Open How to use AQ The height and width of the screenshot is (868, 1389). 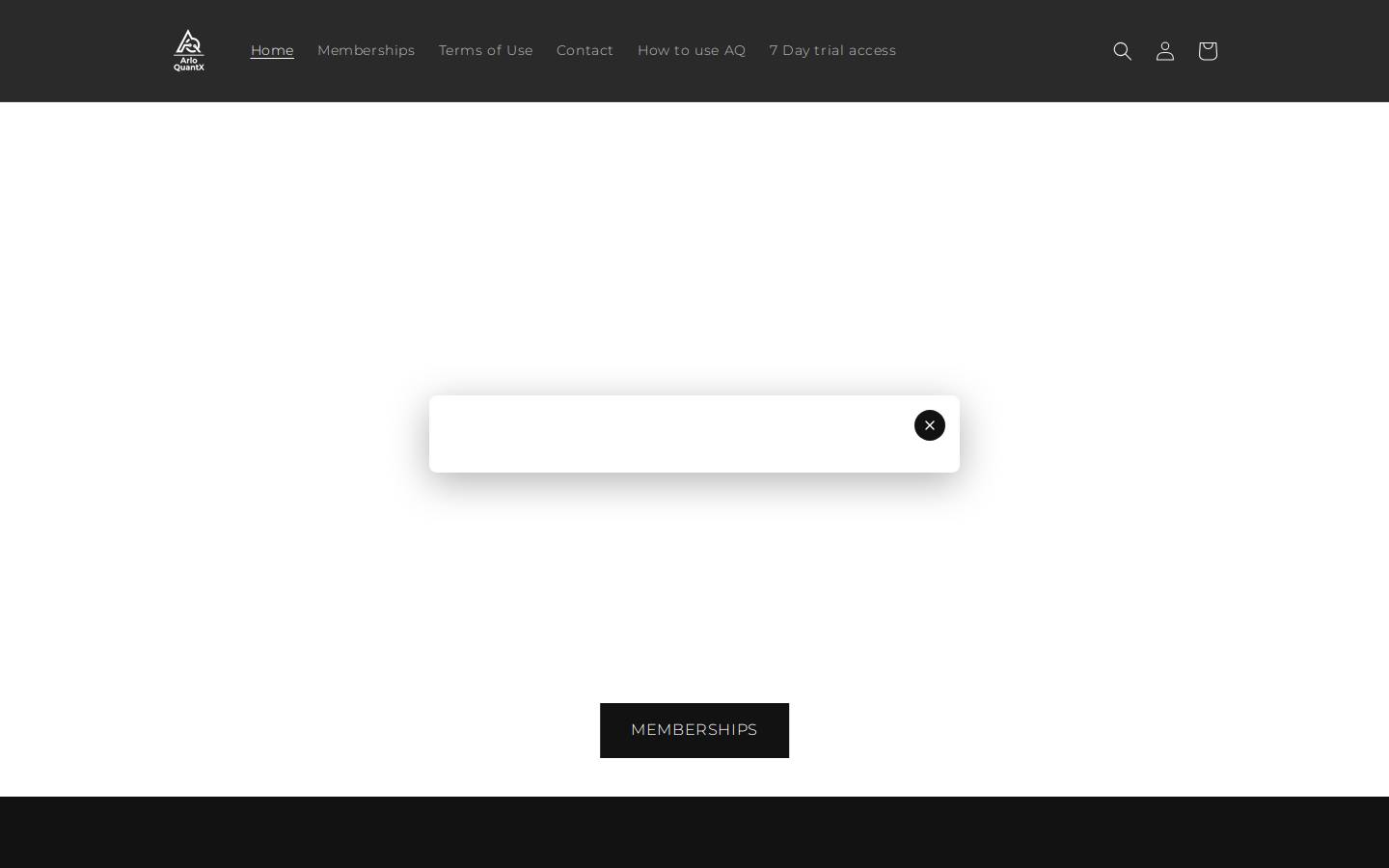click(692, 50)
